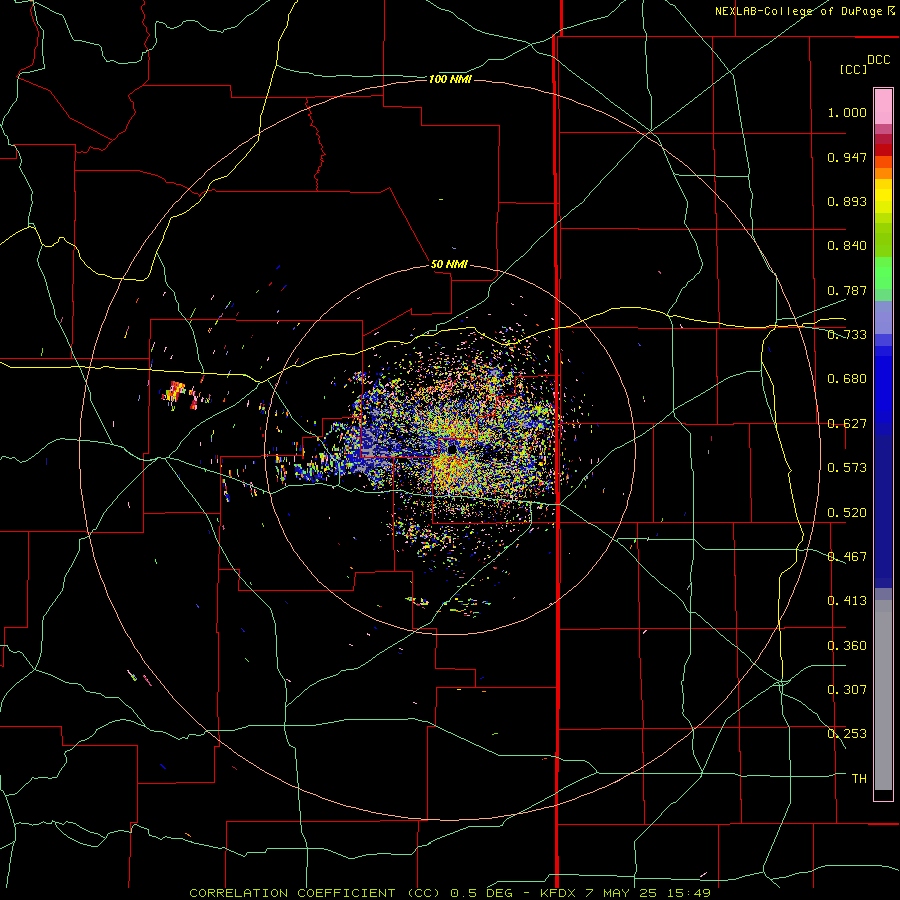Select the 0.467 scale value

[847, 557]
